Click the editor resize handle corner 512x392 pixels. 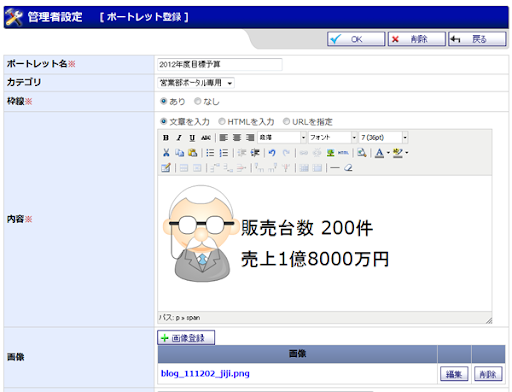coord(489,320)
